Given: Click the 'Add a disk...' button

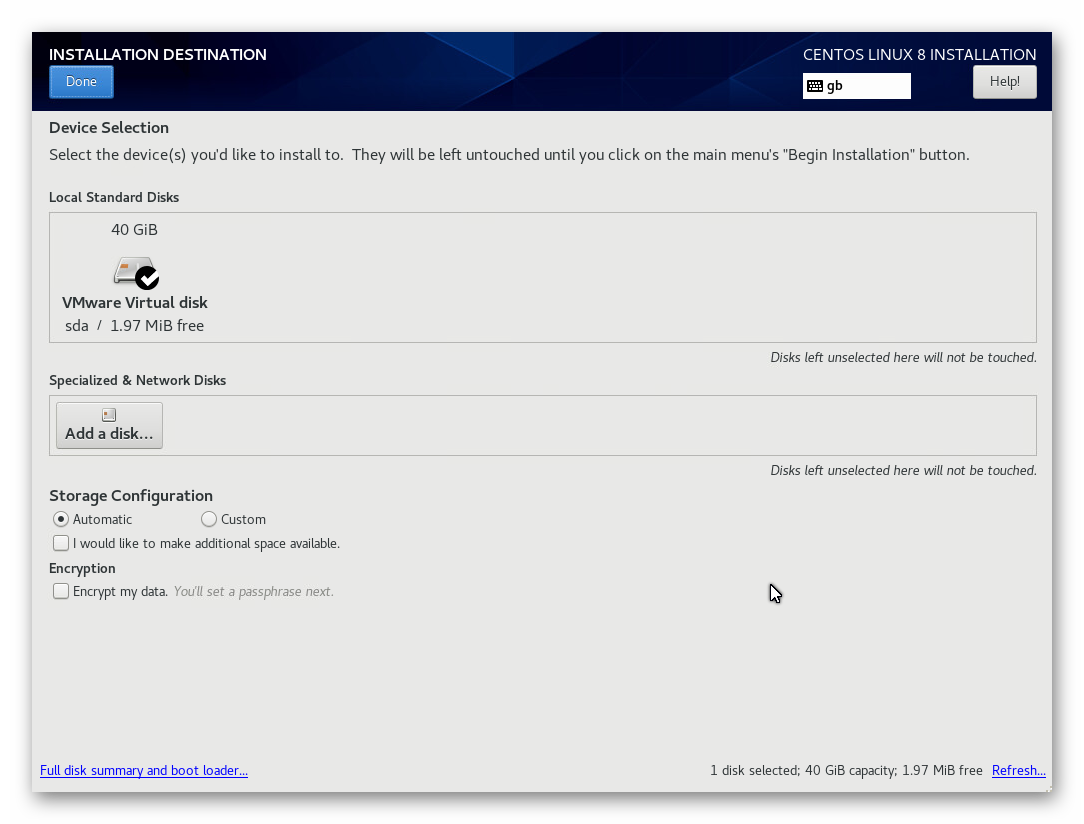Looking at the screenshot, I should [108, 425].
